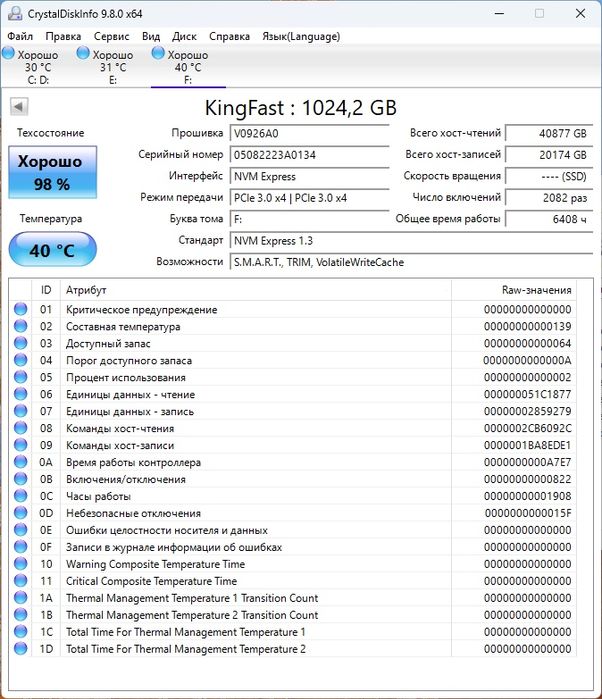This screenshot has width=602, height=699.
Task: Select the Процент использования attribute row
Action: point(293,377)
